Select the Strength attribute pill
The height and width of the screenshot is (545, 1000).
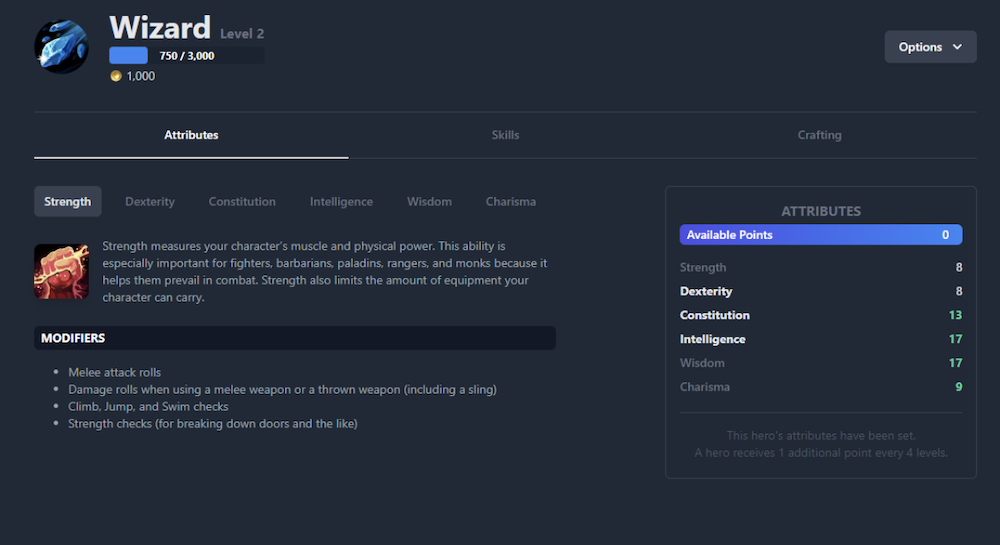[x=68, y=201]
